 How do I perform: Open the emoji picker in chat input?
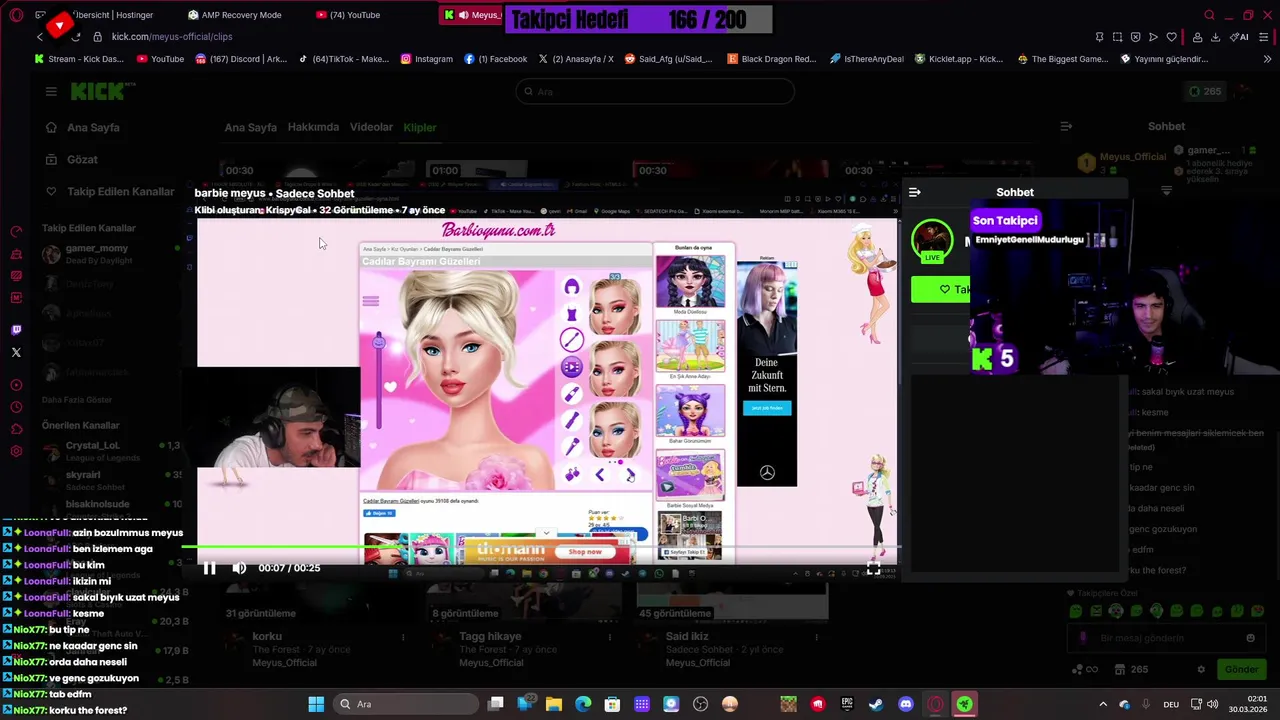(1250, 638)
